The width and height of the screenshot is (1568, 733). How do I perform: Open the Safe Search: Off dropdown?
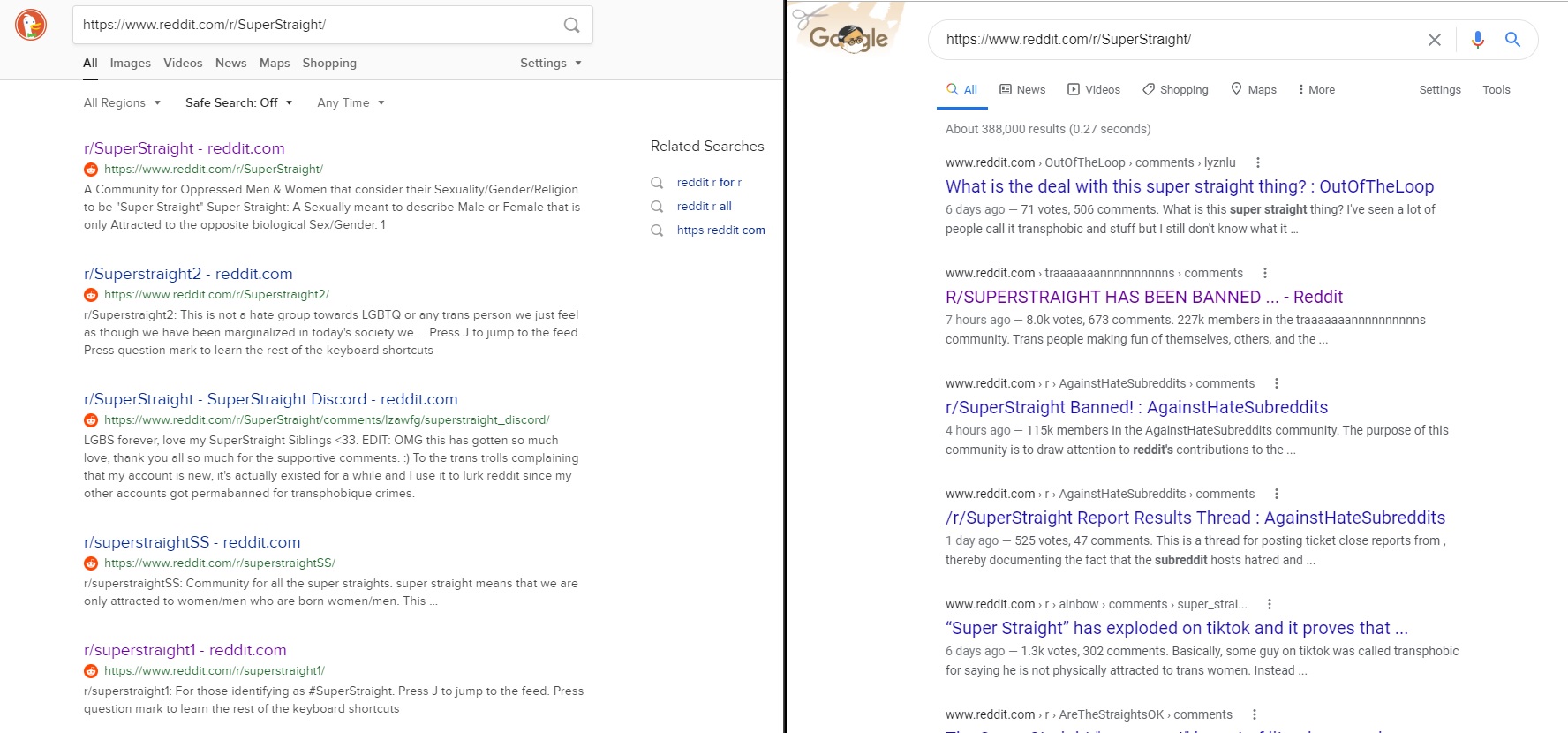click(x=238, y=103)
